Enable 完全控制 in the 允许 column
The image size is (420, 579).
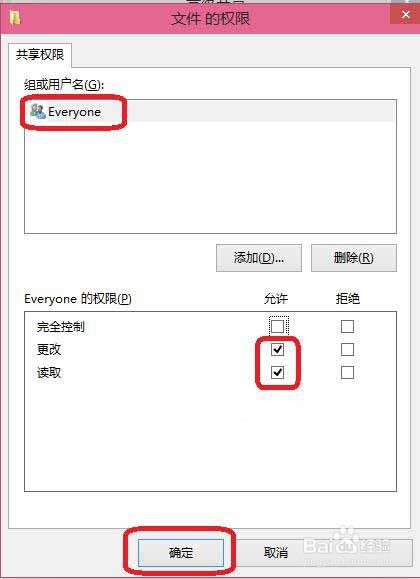278,326
